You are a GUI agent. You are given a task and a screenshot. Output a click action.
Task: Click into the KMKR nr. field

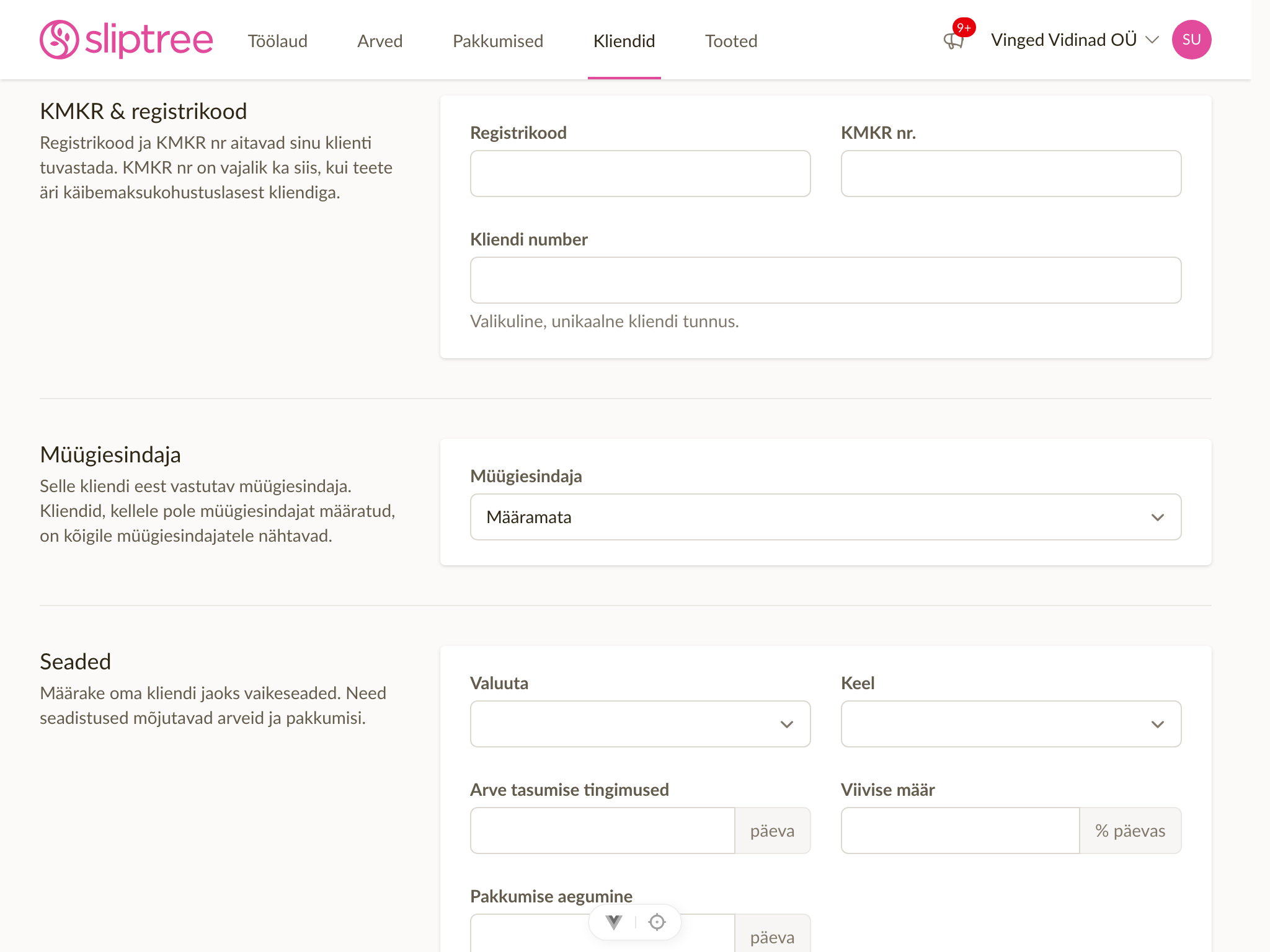pyautogui.click(x=1011, y=174)
